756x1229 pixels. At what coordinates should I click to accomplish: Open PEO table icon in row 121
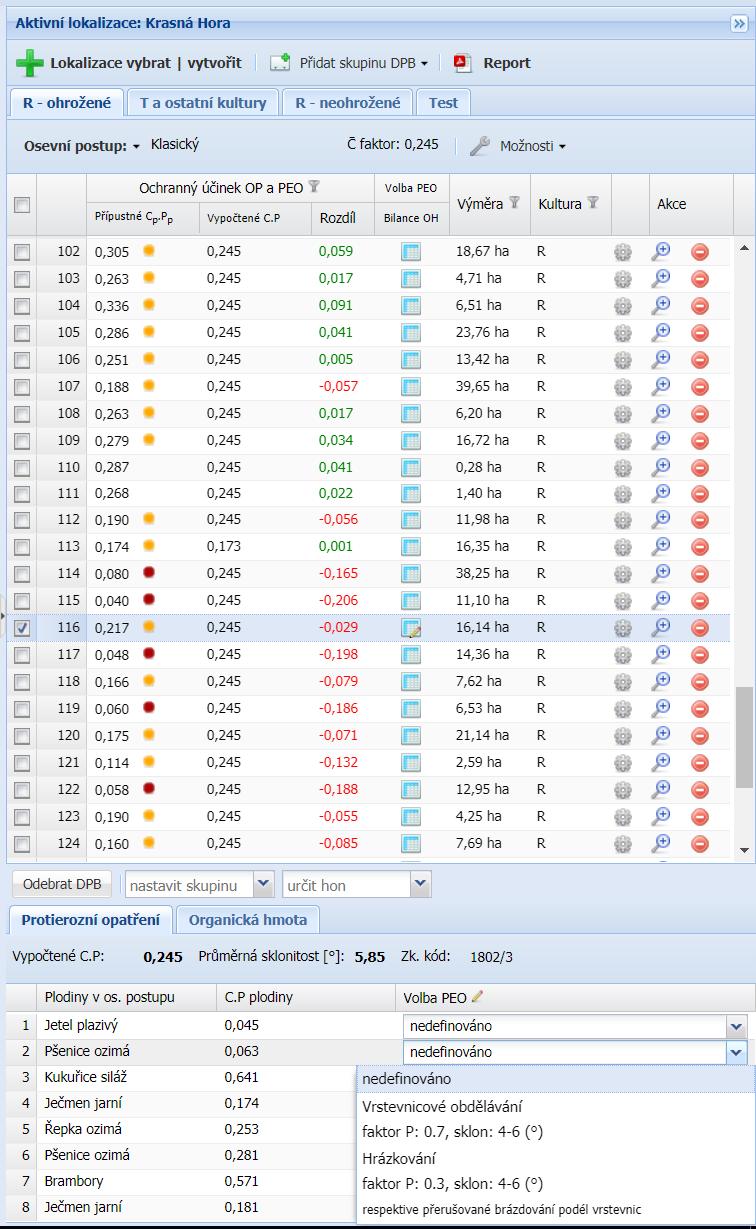coord(411,762)
